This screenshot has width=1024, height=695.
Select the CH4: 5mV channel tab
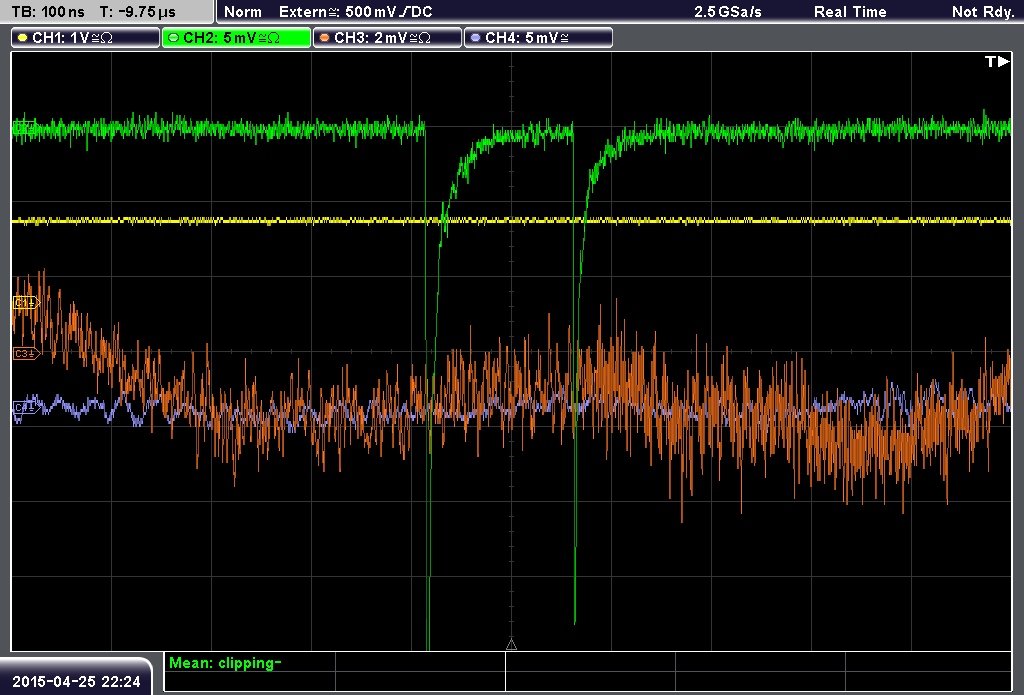pyautogui.click(x=538, y=38)
